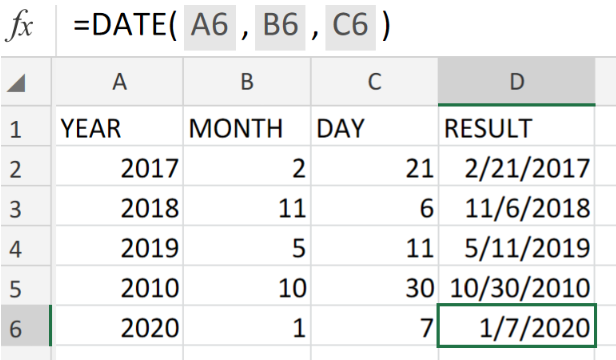This screenshot has width=616, height=360.
Task: Select the MONTH header cell
Action: point(247,127)
